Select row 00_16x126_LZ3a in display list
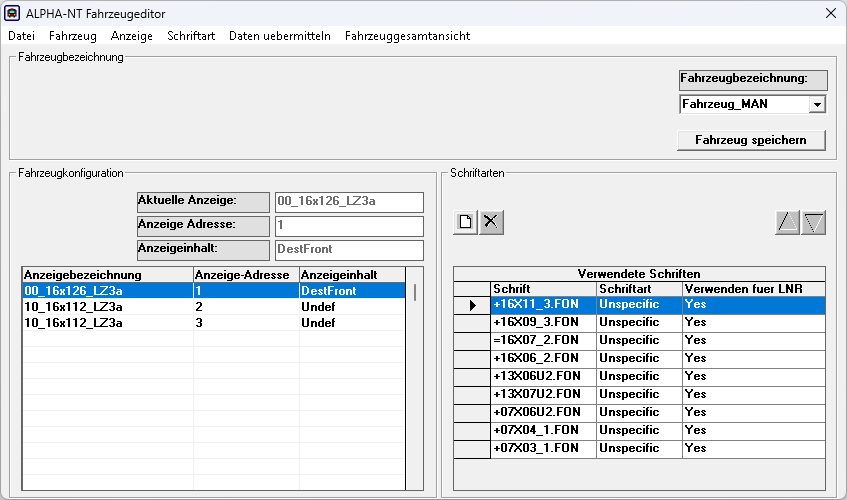This screenshot has height=500, width=847. [214, 290]
